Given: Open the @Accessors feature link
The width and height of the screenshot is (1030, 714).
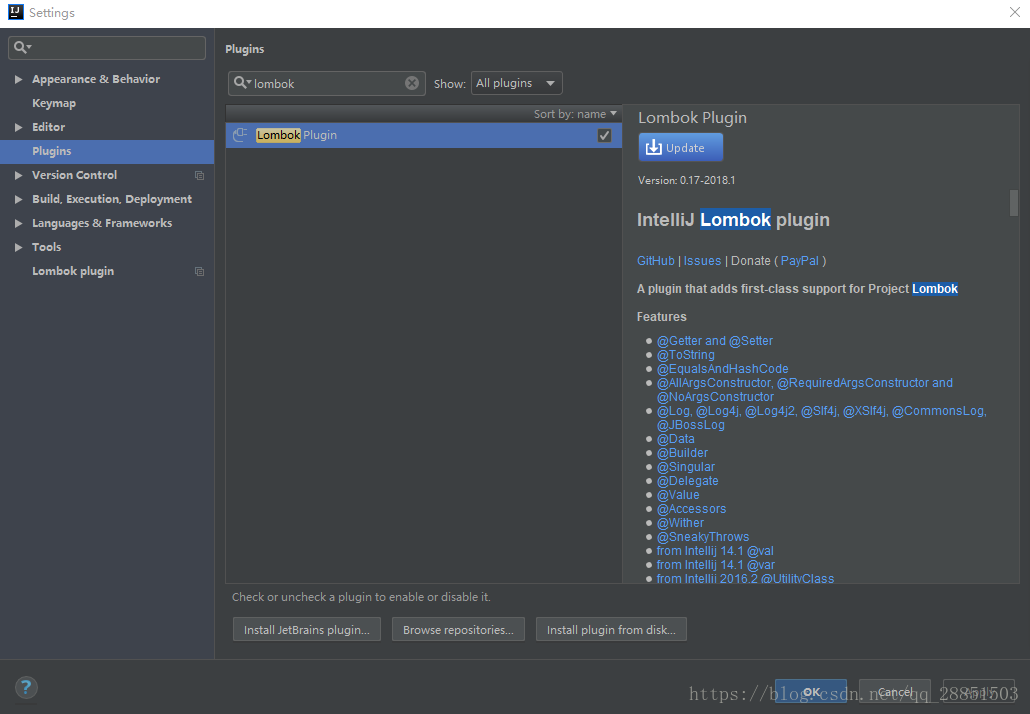Looking at the screenshot, I should pyautogui.click(x=691, y=509).
